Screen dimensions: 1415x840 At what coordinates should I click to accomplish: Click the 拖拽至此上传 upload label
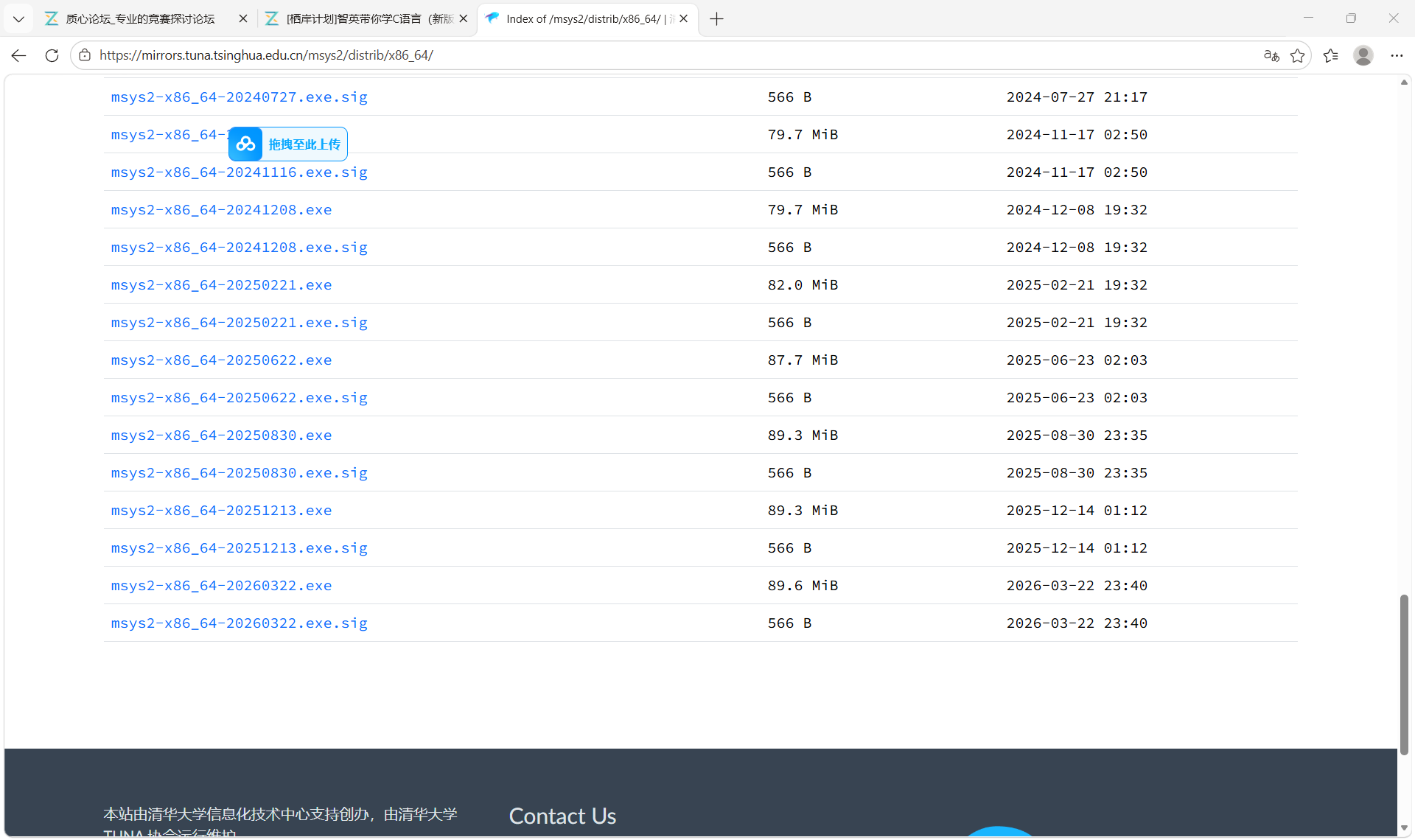point(304,144)
